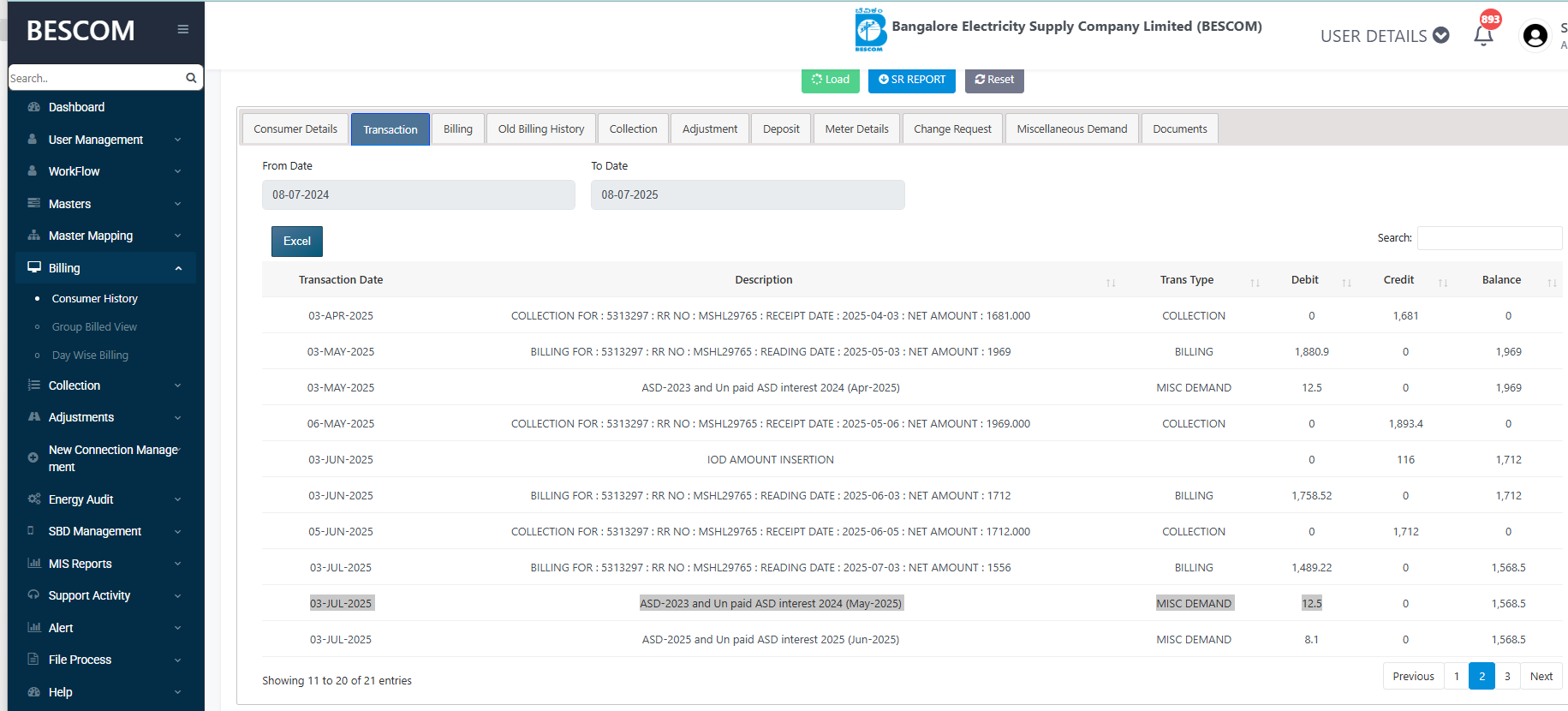Image resolution: width=1568 pixels, height=711 pixels.
Task: Click the sidebar search magnifier icon
Action: pos(191,78)
